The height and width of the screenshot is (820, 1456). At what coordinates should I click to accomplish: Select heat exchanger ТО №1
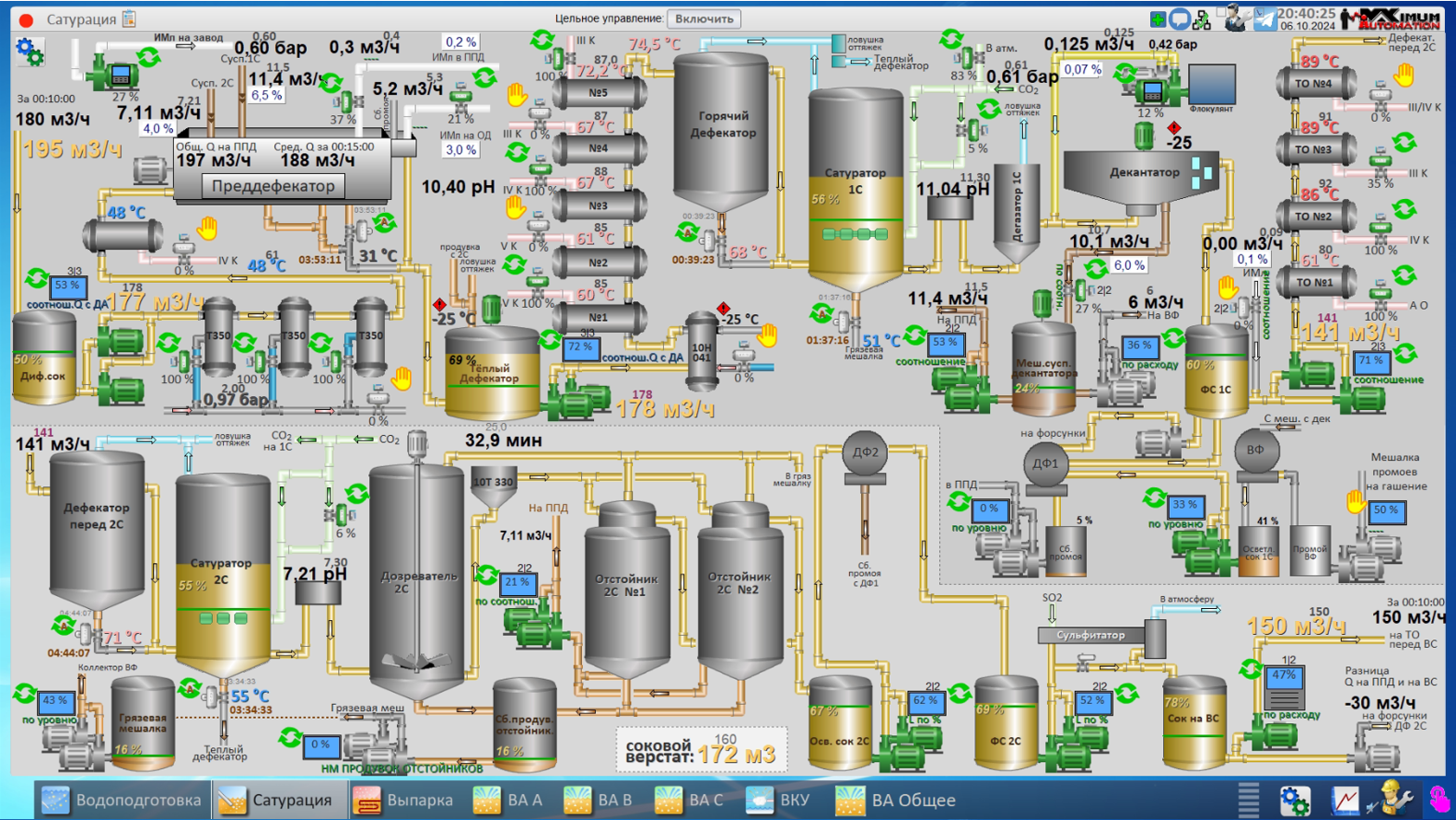[x=1315, y=283]
